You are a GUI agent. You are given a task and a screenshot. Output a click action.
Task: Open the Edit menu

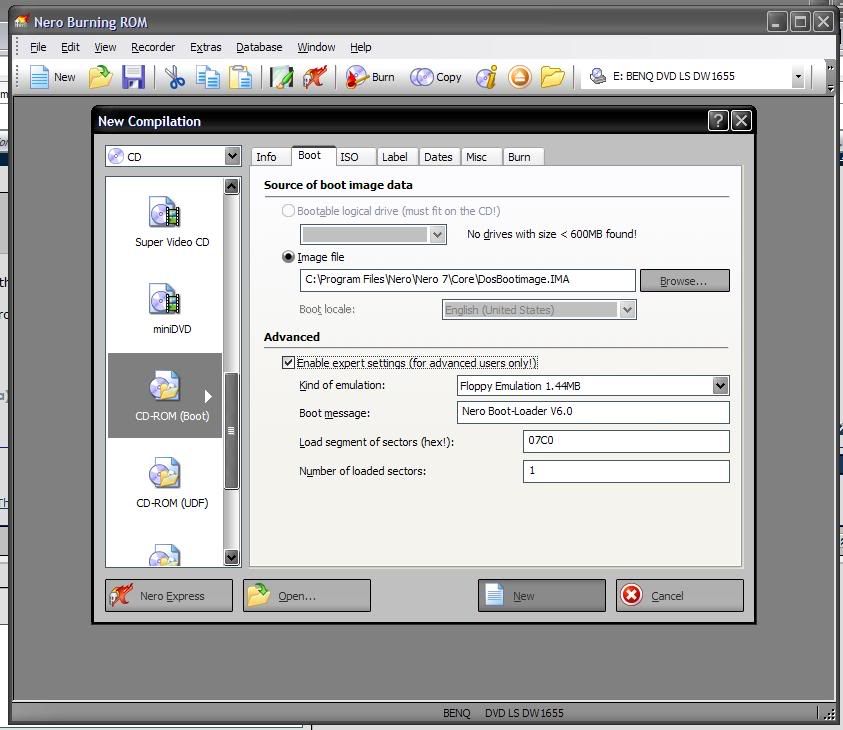[x=70, y=47]
